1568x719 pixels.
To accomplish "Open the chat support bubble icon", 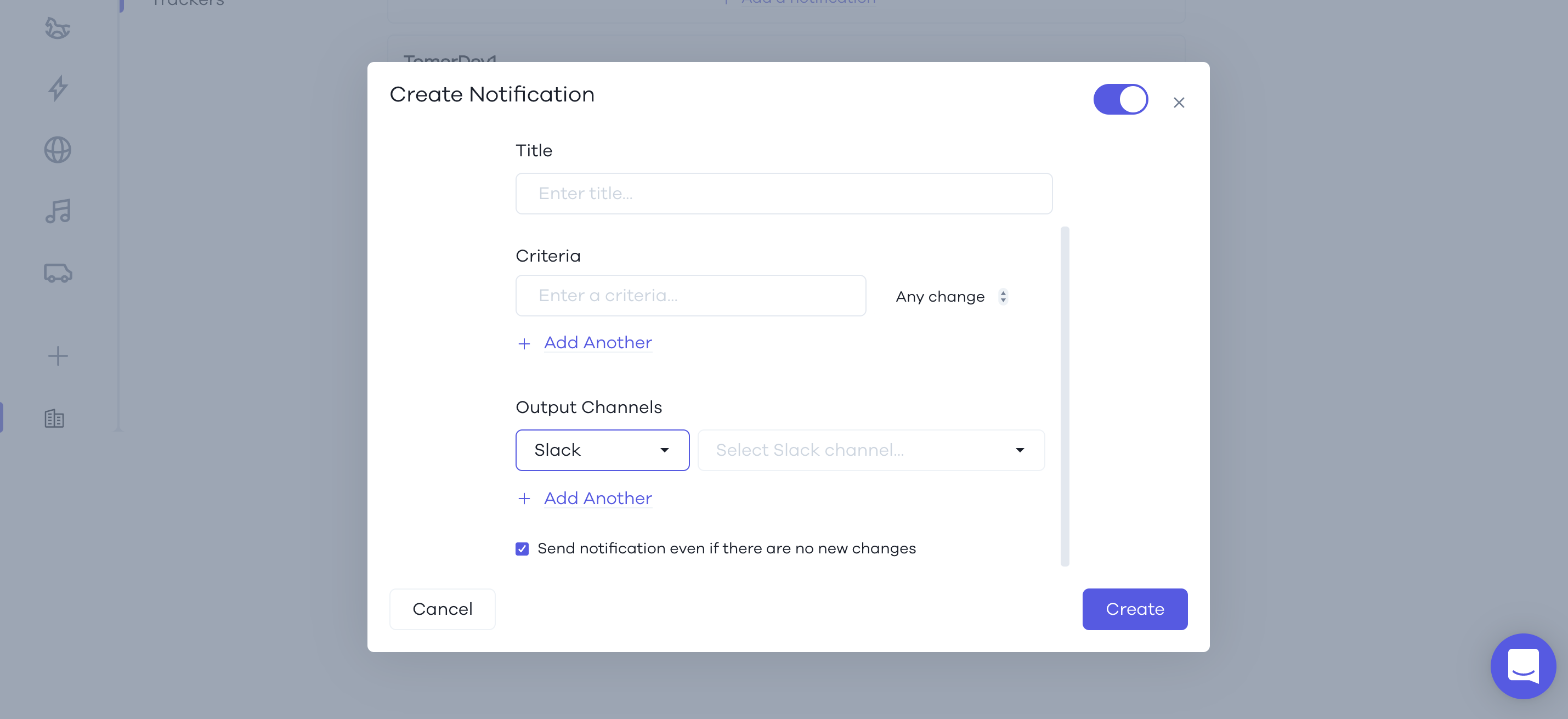I will point(1523,666).
